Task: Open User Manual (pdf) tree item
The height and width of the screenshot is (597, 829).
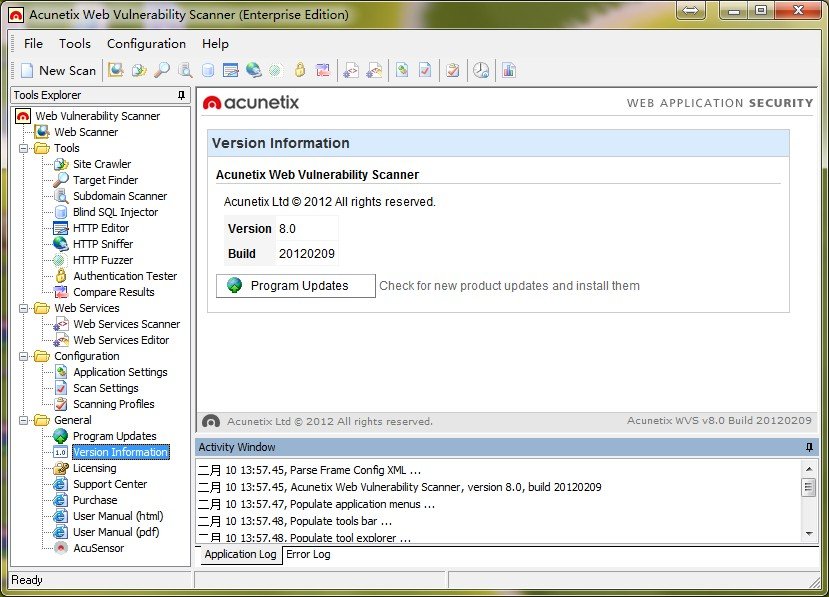Action: point(116,532)
